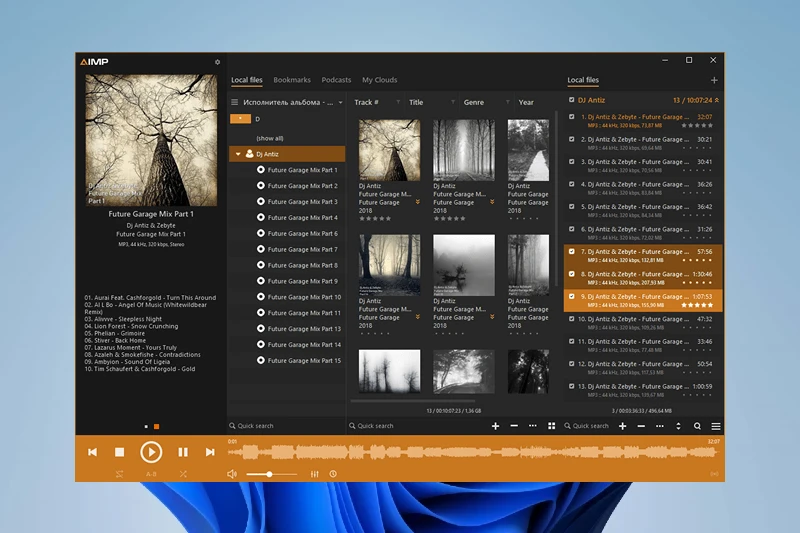This screenshot has width=800, height=533.
Task: Stop playback
Action: click(119, 452)
